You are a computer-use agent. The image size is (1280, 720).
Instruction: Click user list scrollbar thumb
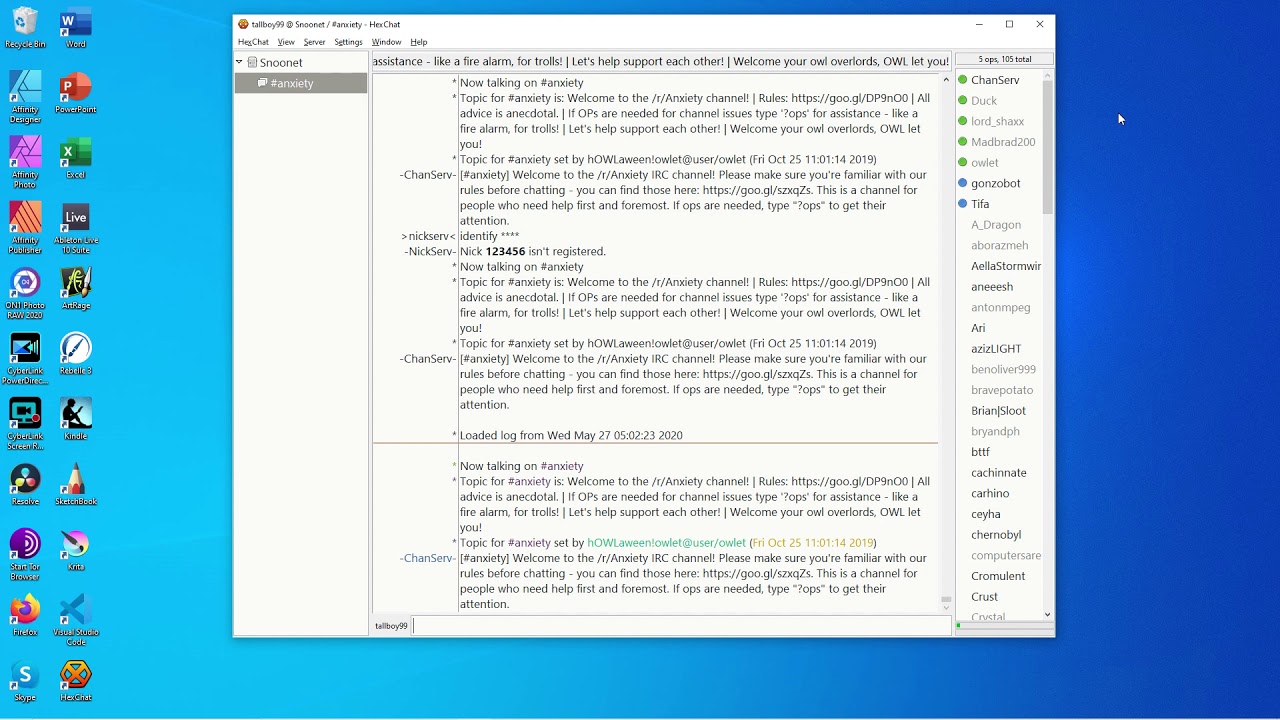click(1047, 147)
